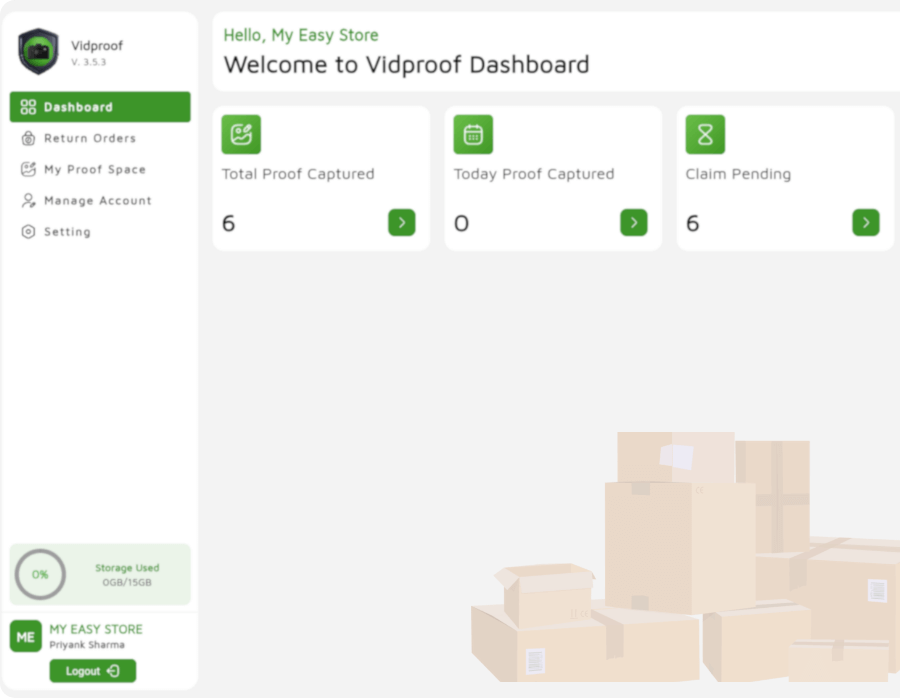This screenshot has width=900, height=698.
Task: Open Total Proof Captured arrow button
Action: point(401,222)
